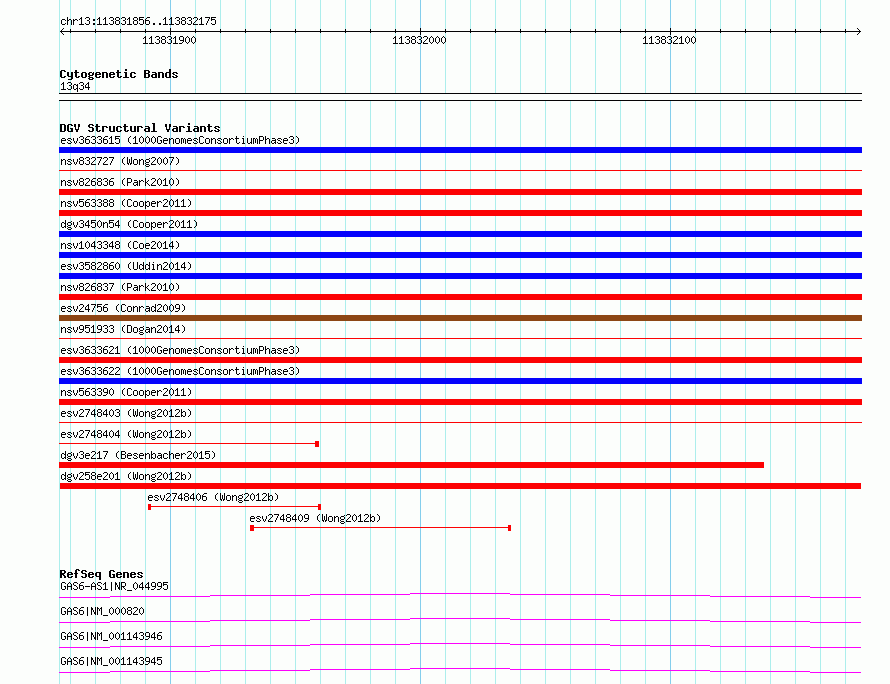This screenshot has width=890, height=684.
Task: Click the chr13:113831856..113832175 region text
Action: pos(138,22)
